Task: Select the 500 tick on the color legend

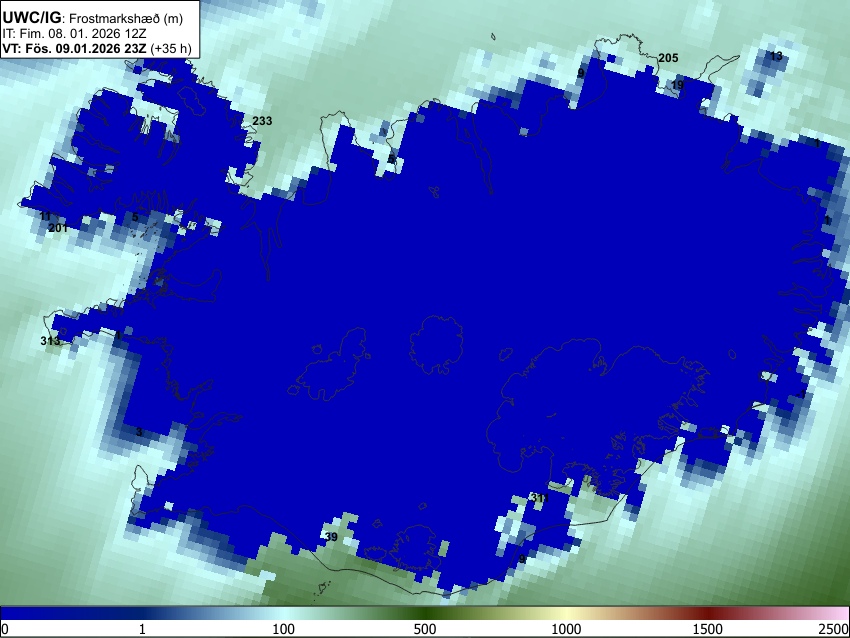Action: [x=424, y=629]
